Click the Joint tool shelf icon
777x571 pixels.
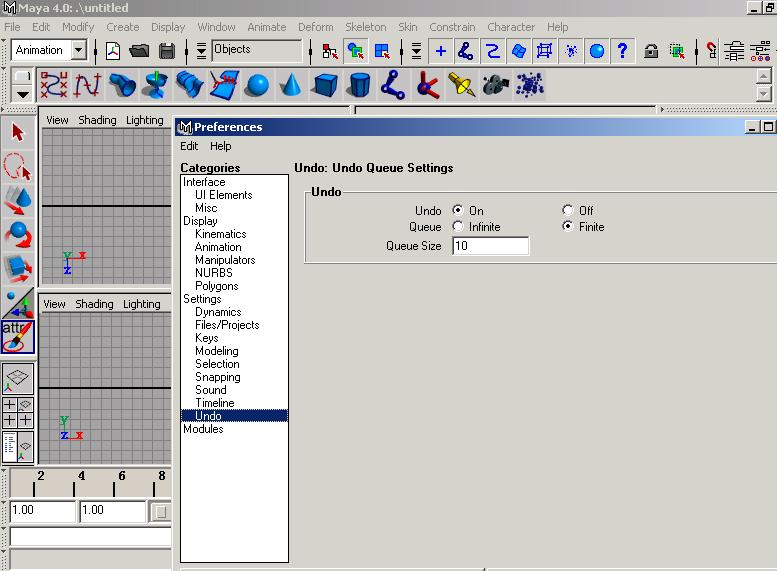point(392,85)
